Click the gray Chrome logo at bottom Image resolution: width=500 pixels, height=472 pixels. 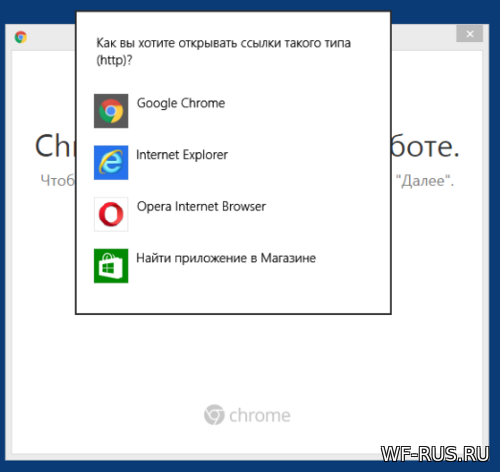pos(214,415)
